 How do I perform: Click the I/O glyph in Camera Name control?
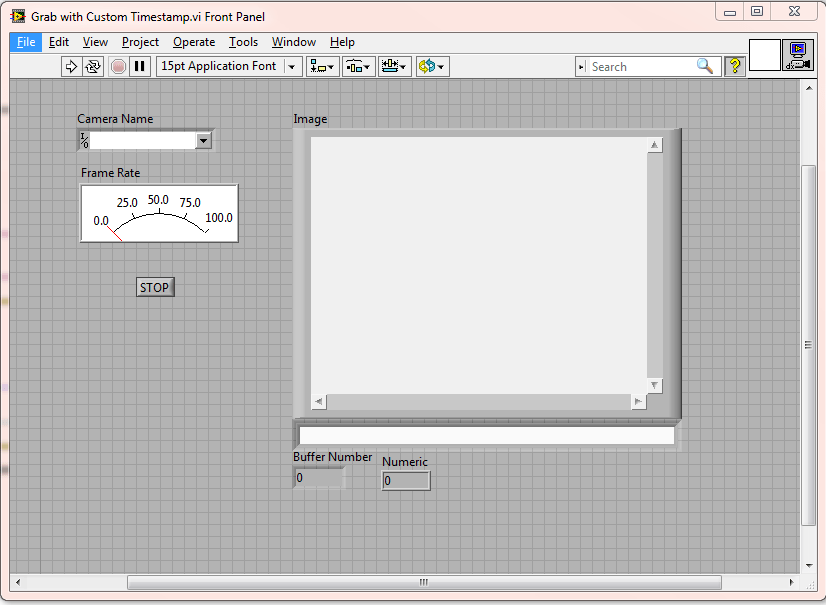(84, 140)
